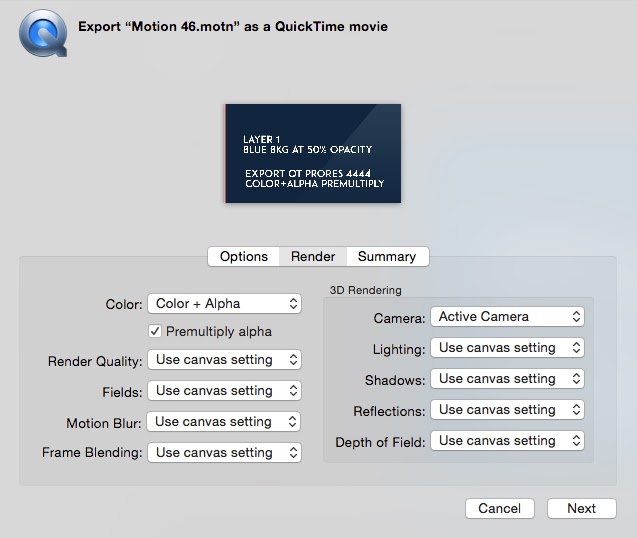Open the Reflections dropdown
The height and width of the screenshot is (538, 637).
click(x=507, y=410)
